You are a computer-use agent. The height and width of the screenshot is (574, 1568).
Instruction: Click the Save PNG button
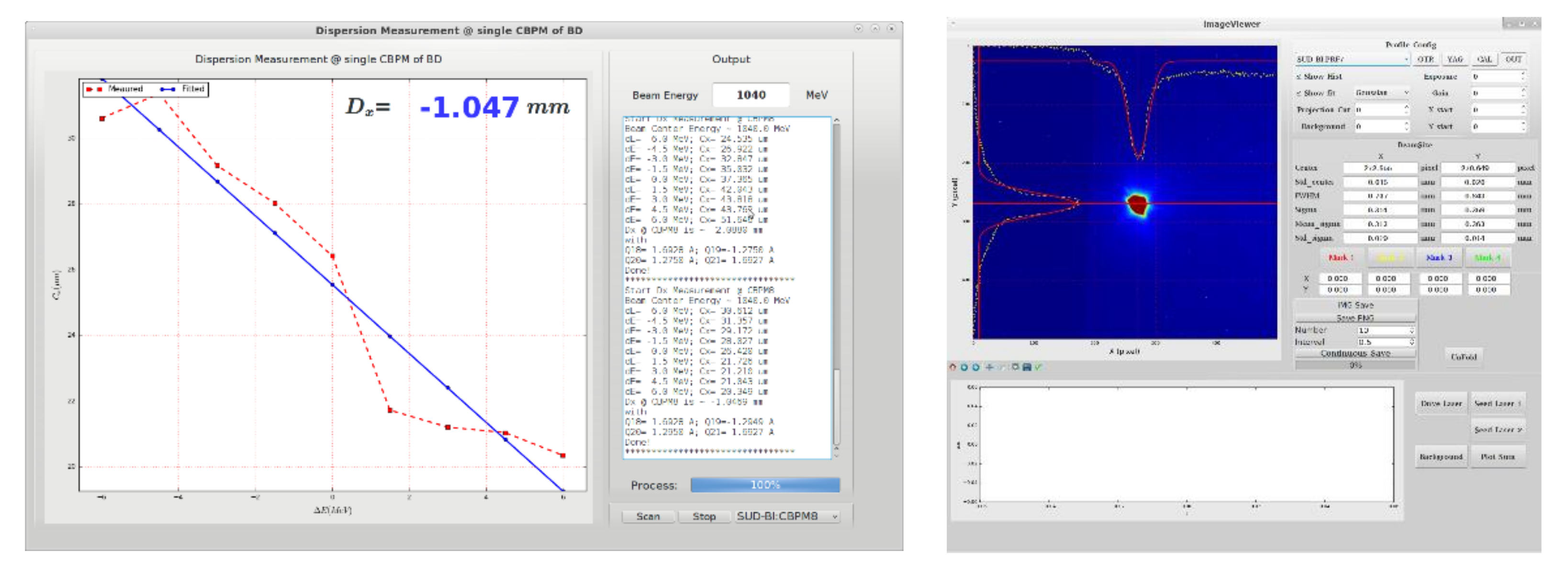tap(1355, 318)
